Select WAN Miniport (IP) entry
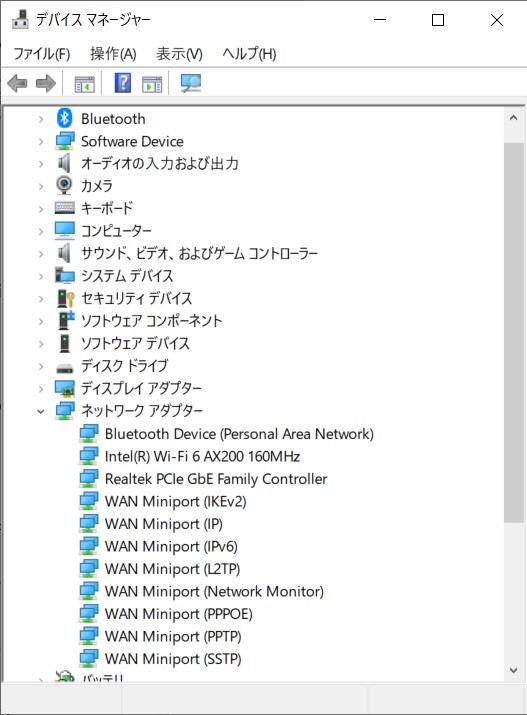Screen dimensions: 527x715 pyautogui.click(x=164, y=523)
